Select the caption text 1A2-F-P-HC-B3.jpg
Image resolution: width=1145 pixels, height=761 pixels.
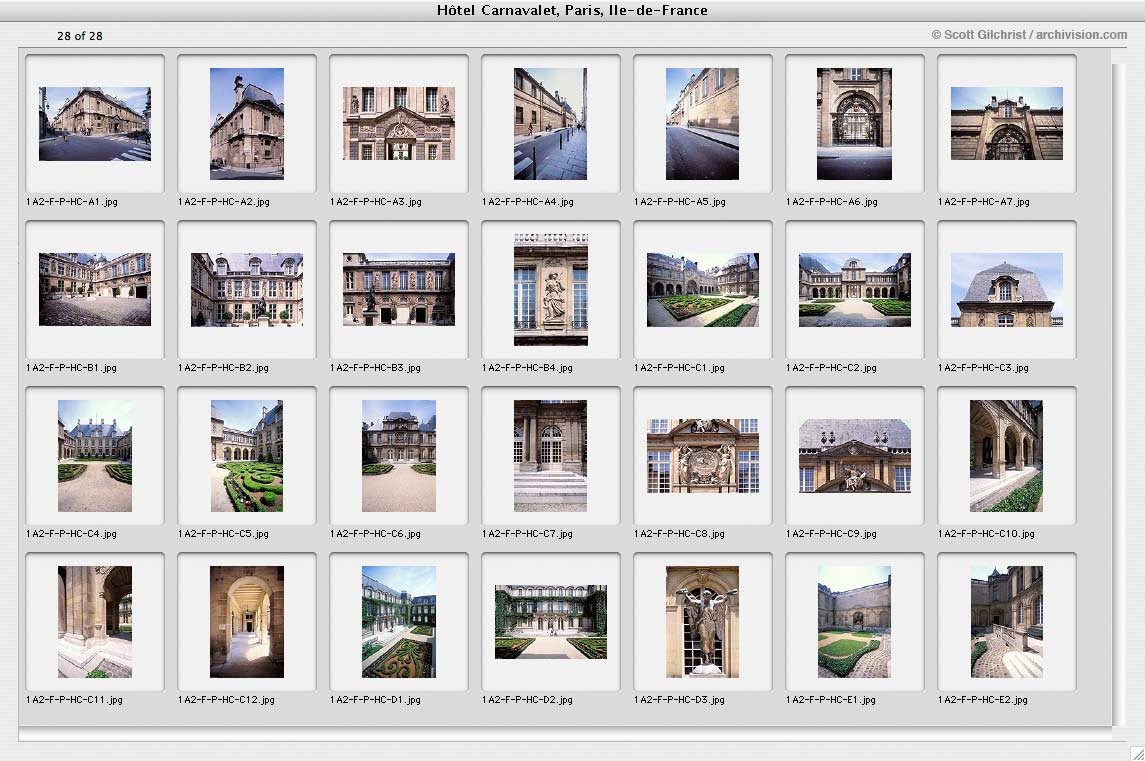(x=375, y=368)
